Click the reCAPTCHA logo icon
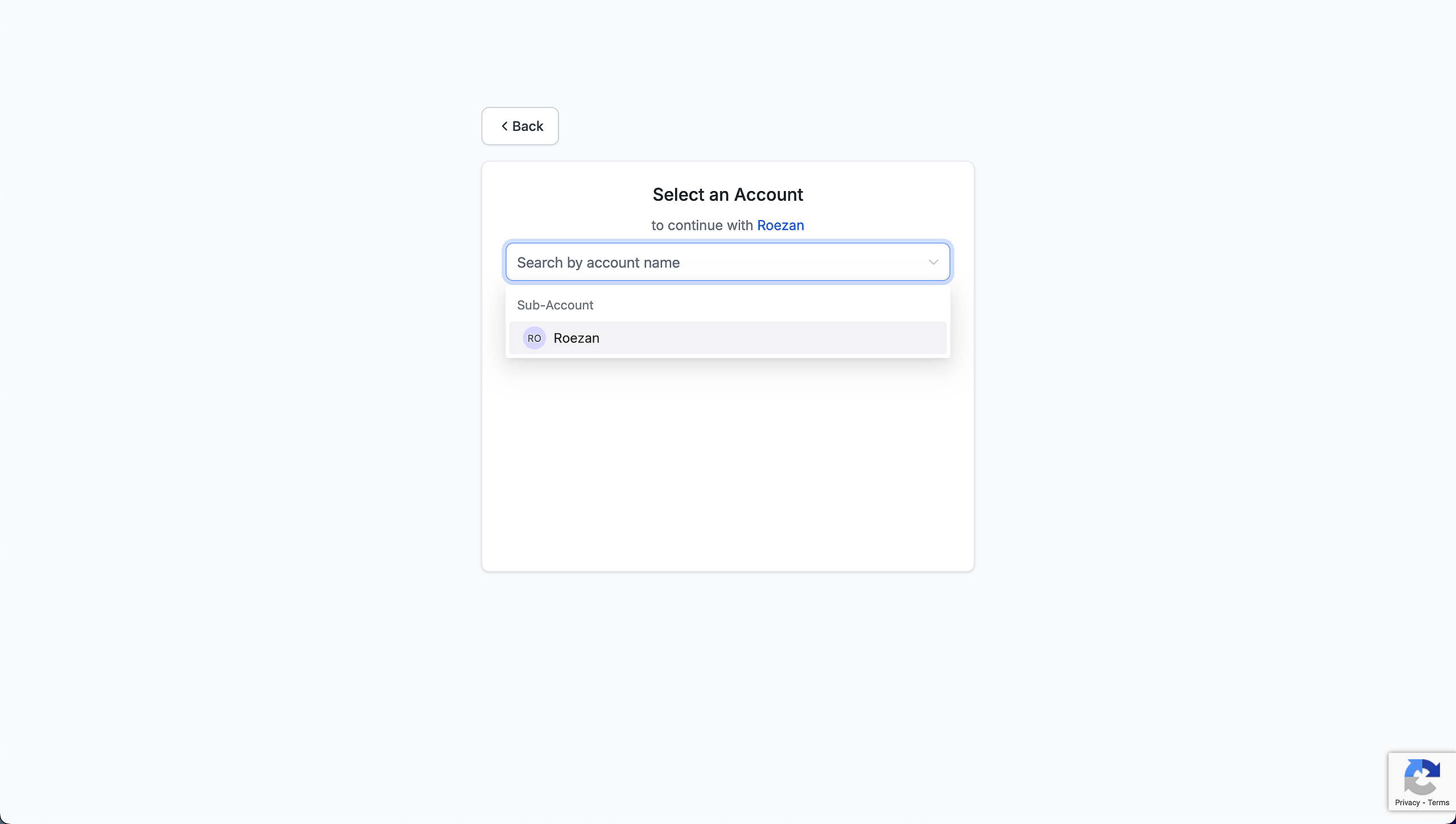 coord(1421,777)
